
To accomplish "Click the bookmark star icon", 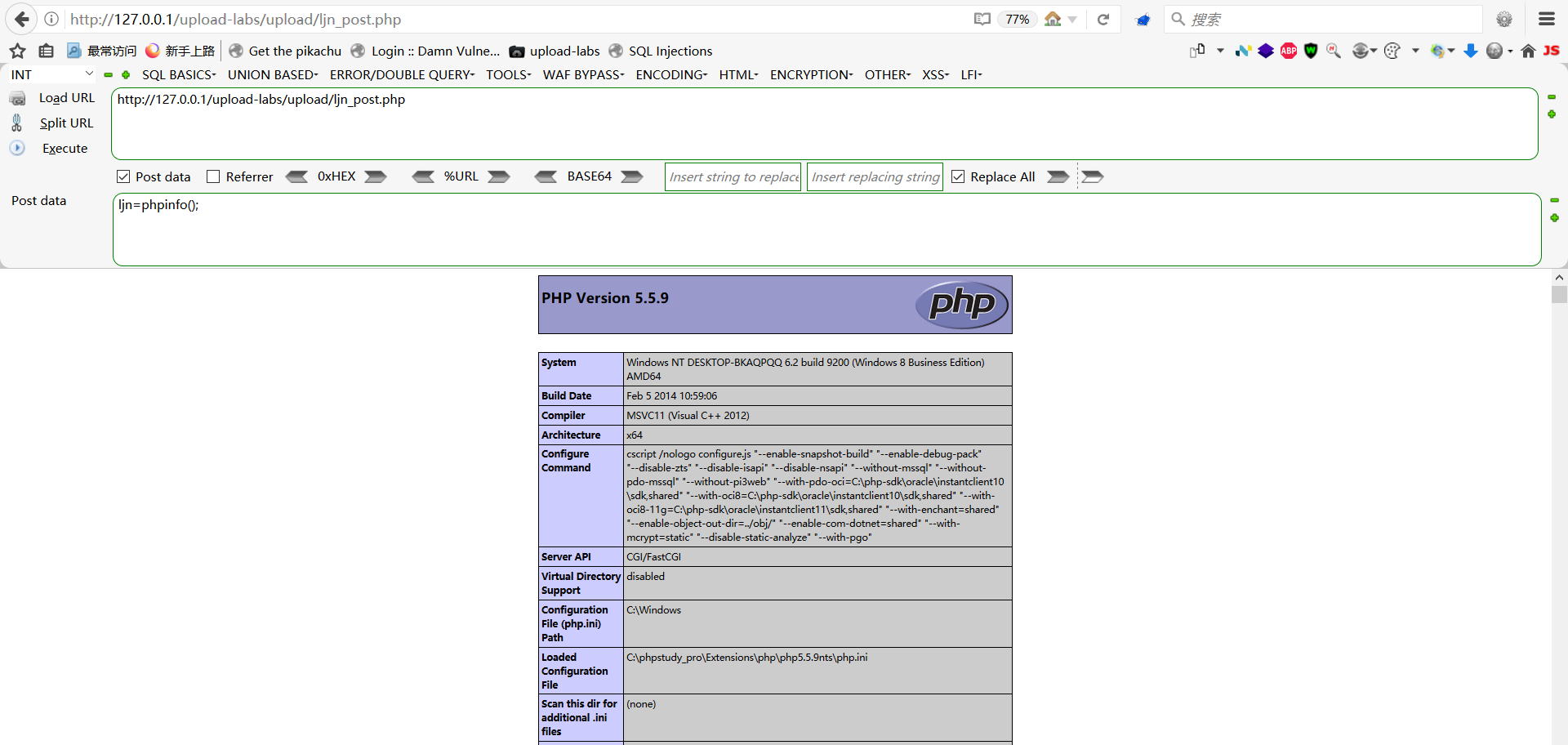I will [x=17, y=51].
